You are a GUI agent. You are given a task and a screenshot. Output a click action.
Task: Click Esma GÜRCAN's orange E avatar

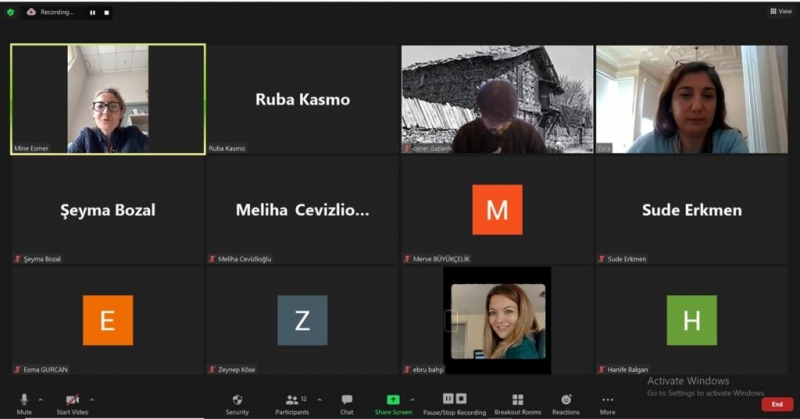point(108,321)
